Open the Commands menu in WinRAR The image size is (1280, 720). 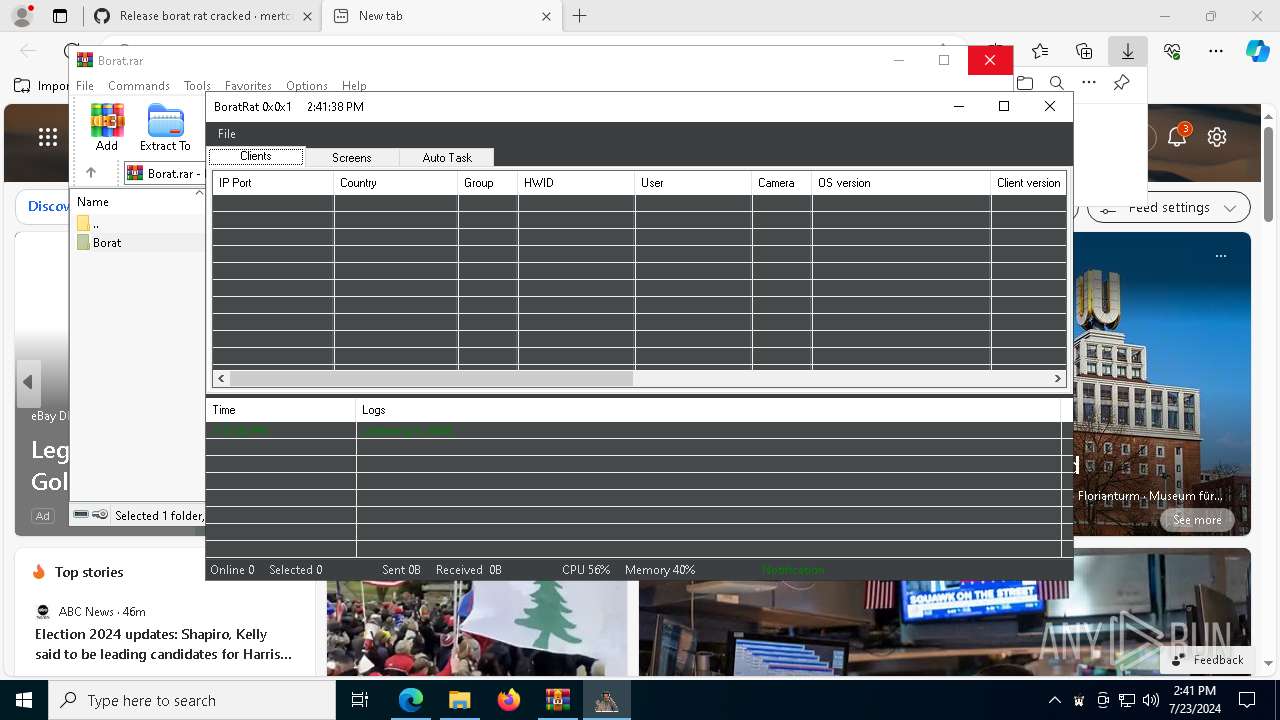pos(139,86)
